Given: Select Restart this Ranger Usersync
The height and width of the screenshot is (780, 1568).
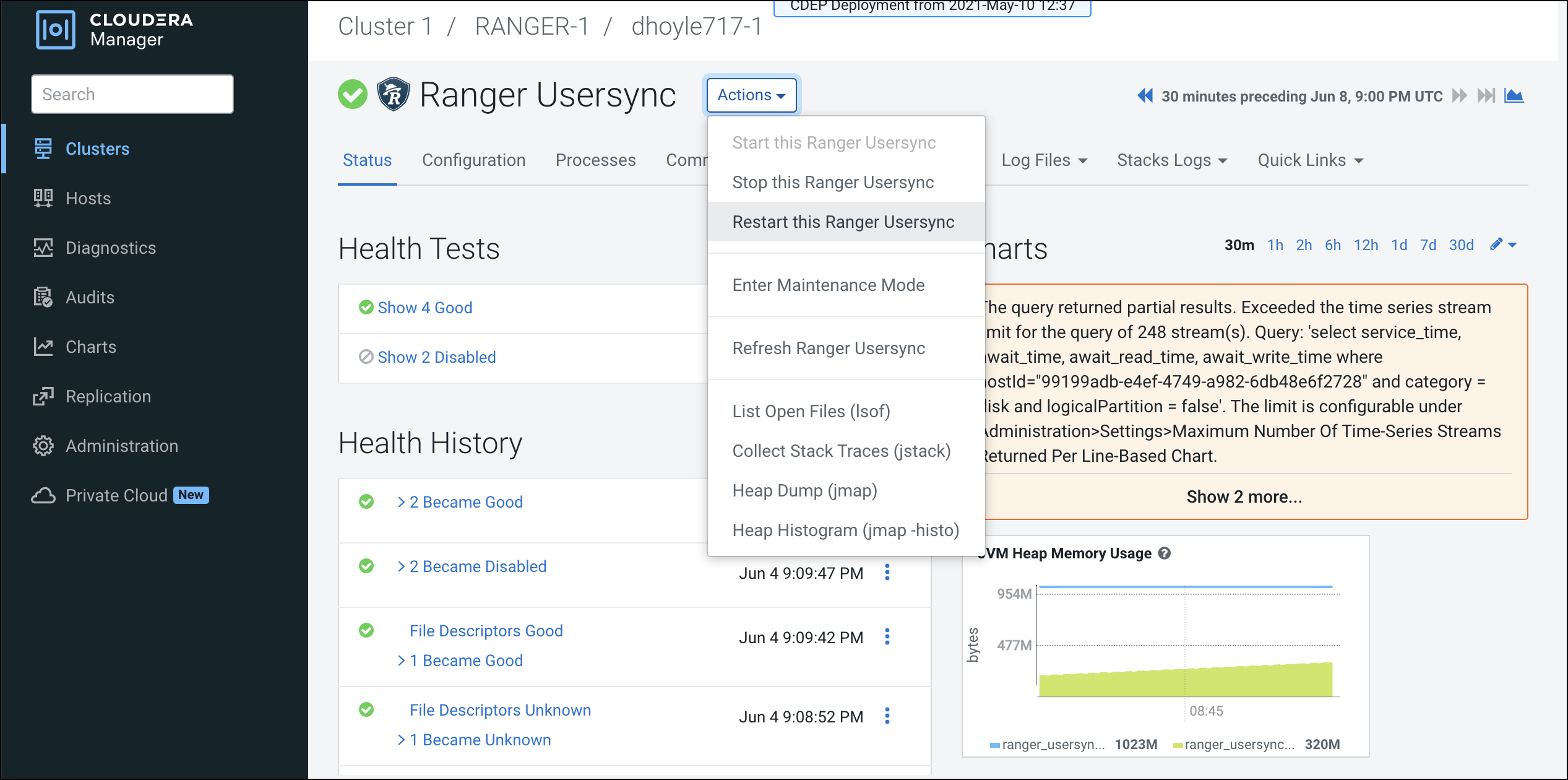Looking at the screenshot, I should click(843, 222).
